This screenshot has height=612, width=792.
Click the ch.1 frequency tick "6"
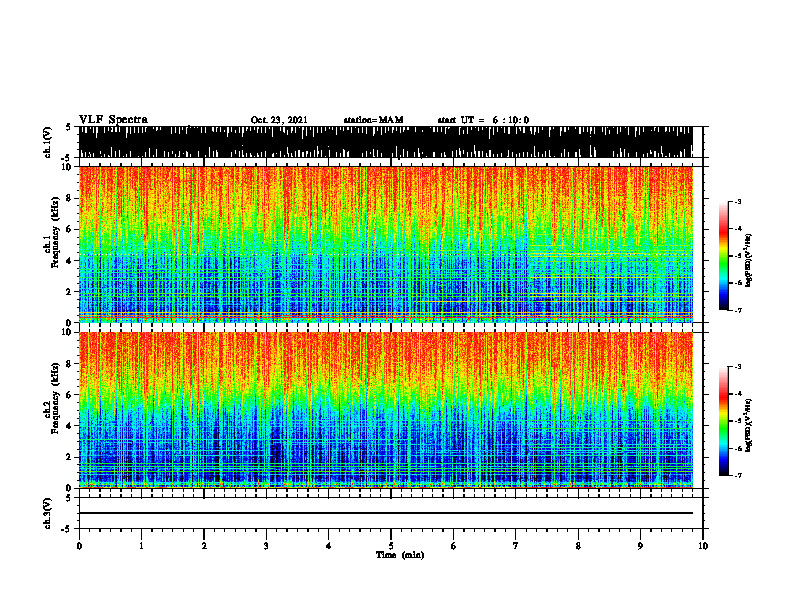coord(69,229)
